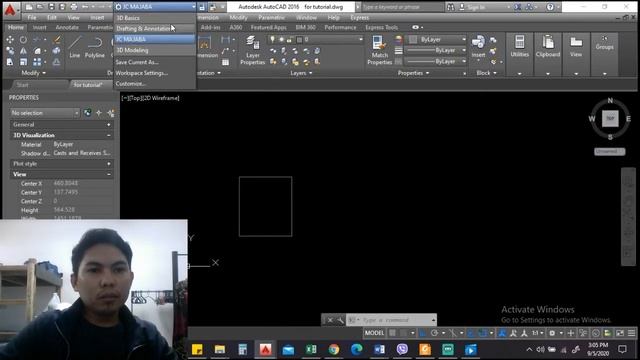Open the AutoCAD application menu logo
The image size is (640, 360).
coord(10,9)
